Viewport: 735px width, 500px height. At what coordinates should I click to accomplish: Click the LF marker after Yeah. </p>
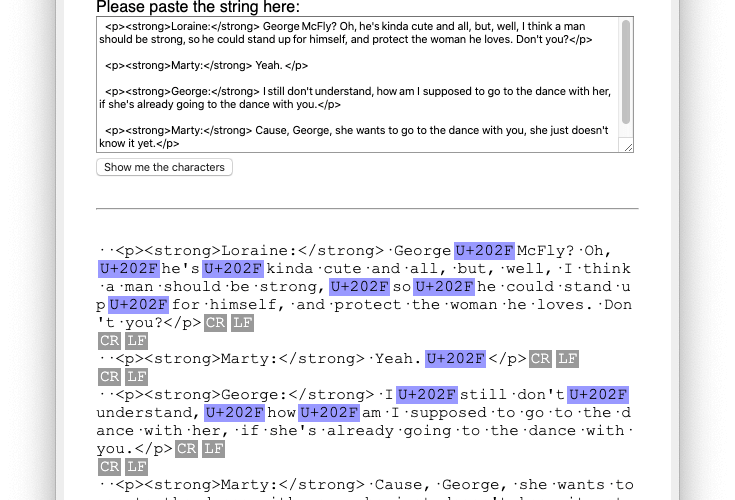tap(567, 359)
